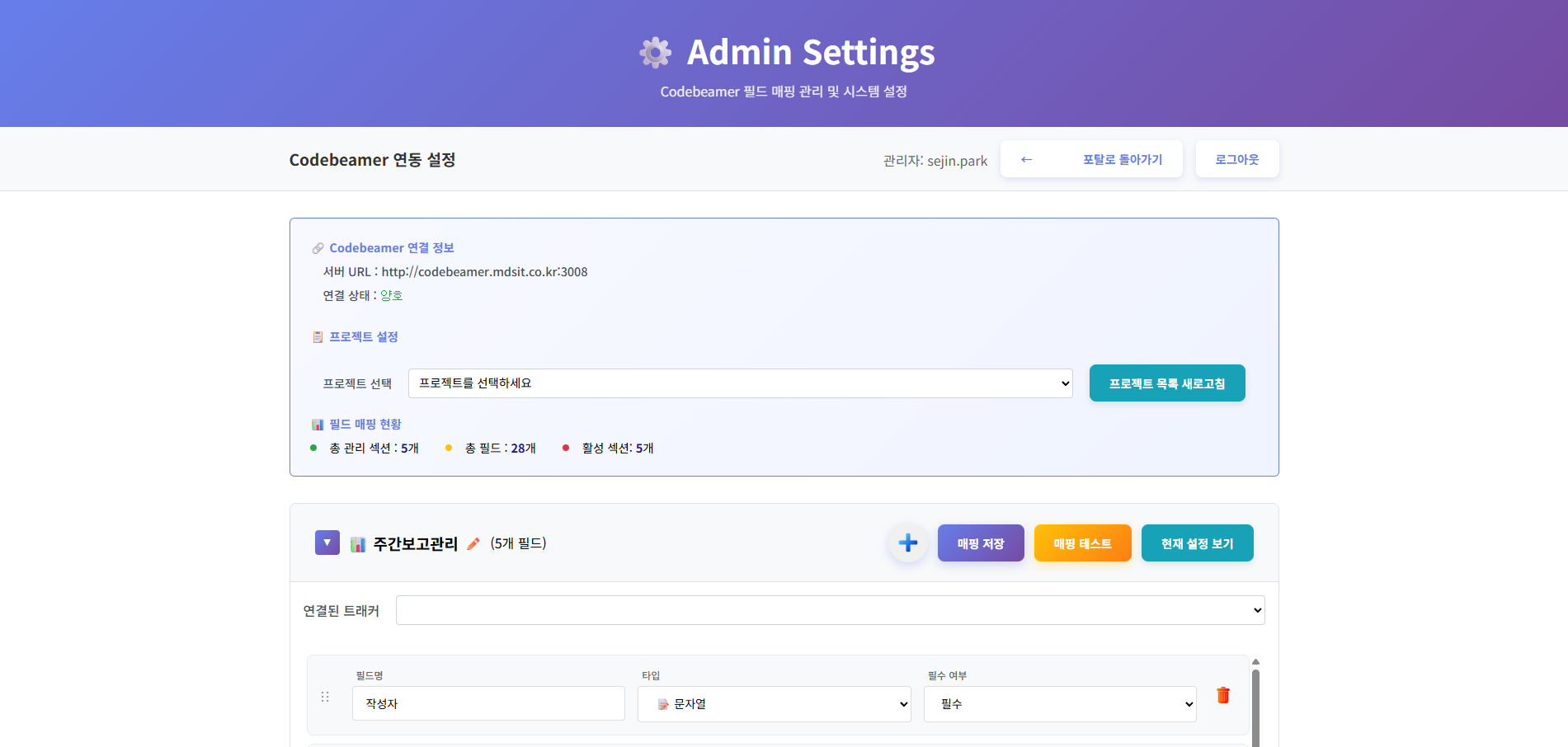Run a test with 매핑 테스트
The image size is (1568, 747).
tap(1082, 543)
